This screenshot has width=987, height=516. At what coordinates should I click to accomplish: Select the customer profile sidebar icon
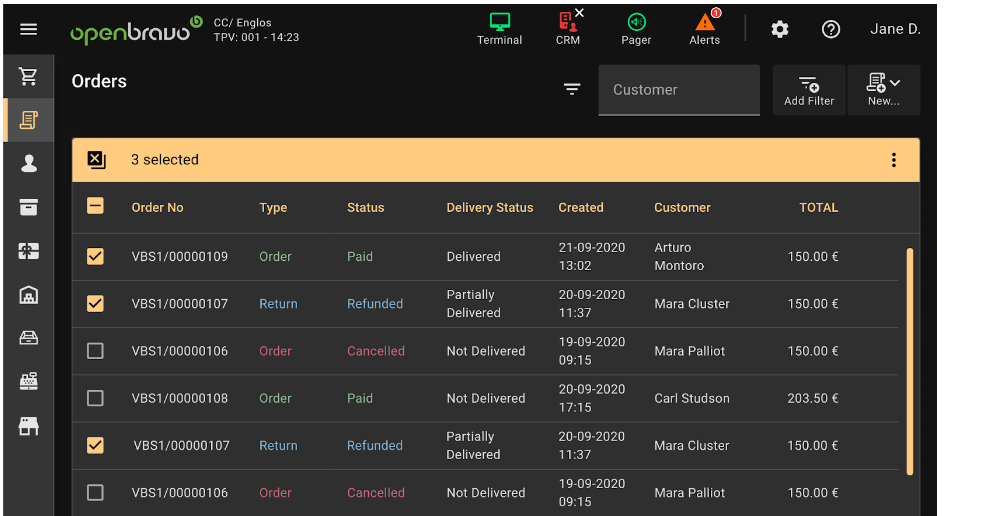(29, 163)
